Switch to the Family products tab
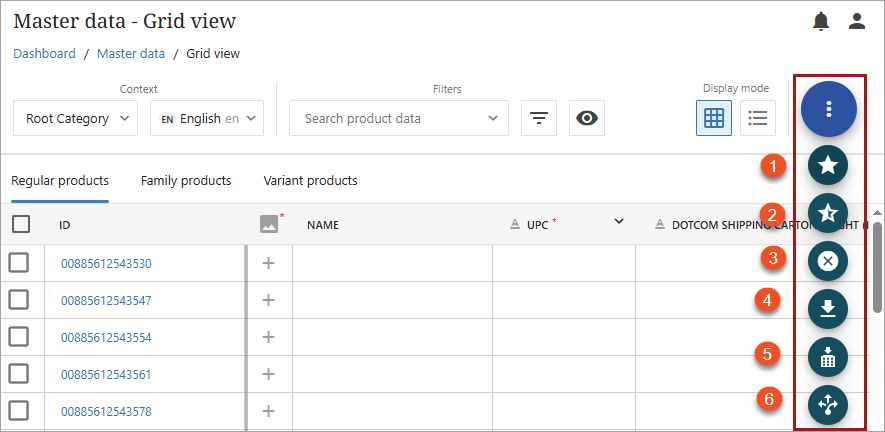Image resolution: width=885 pixels, height=432 pixels. 186,181
